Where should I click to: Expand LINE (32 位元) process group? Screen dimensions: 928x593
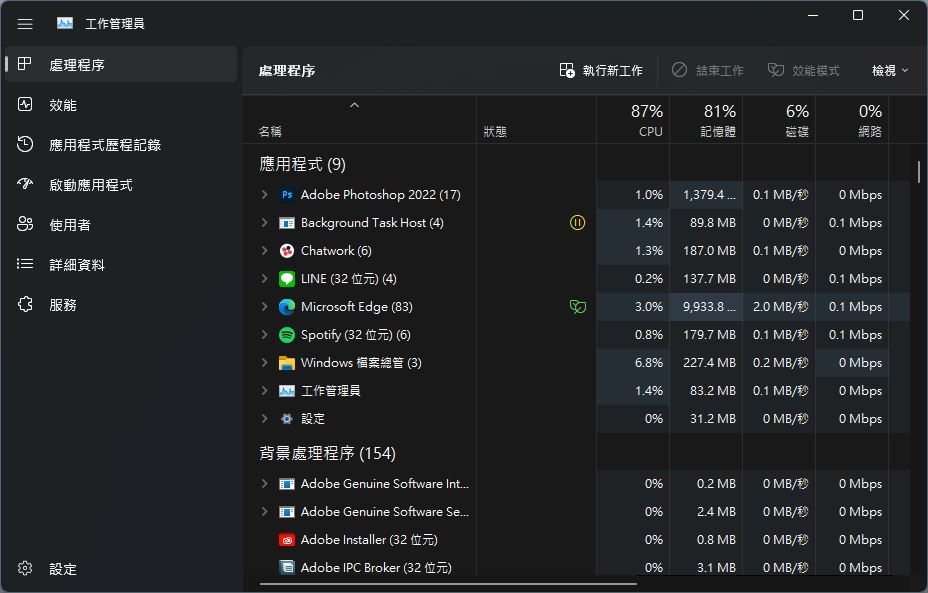[265, 279]
